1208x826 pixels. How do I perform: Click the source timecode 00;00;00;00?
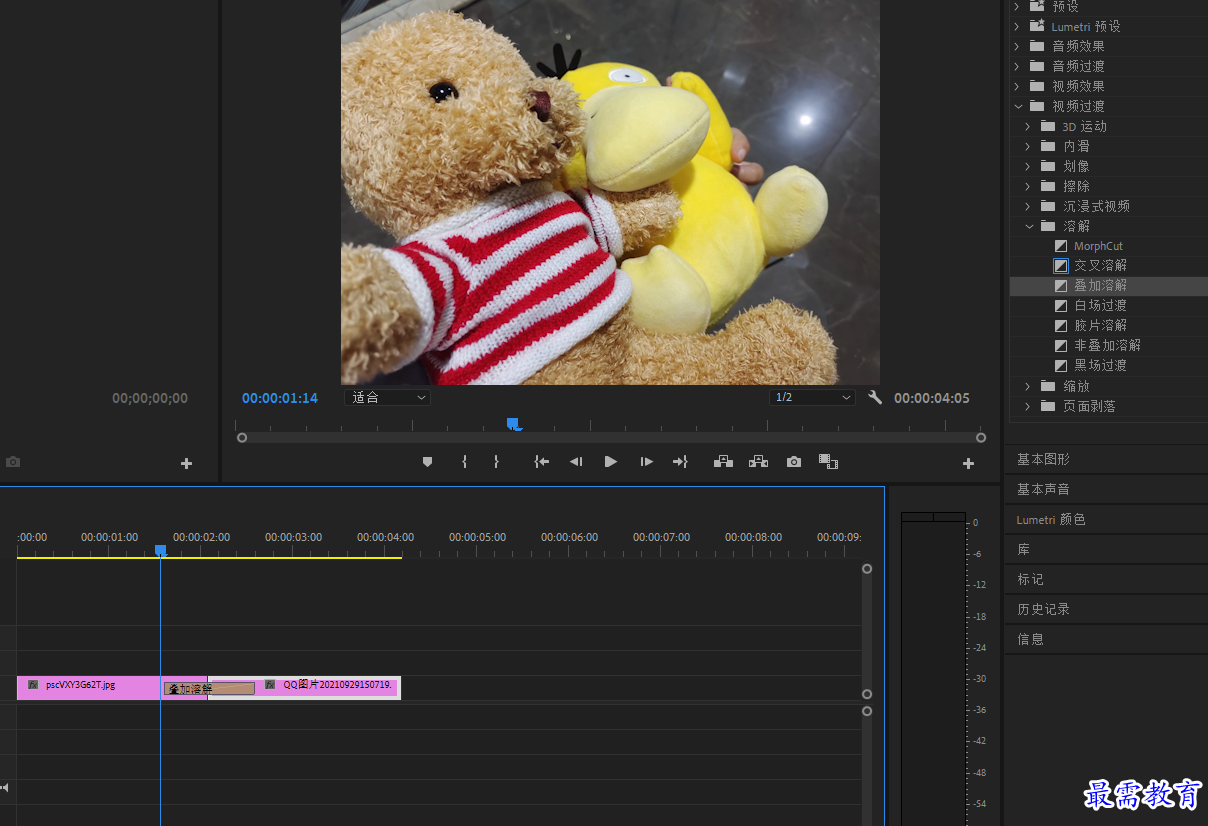click(x=150, y=398)
